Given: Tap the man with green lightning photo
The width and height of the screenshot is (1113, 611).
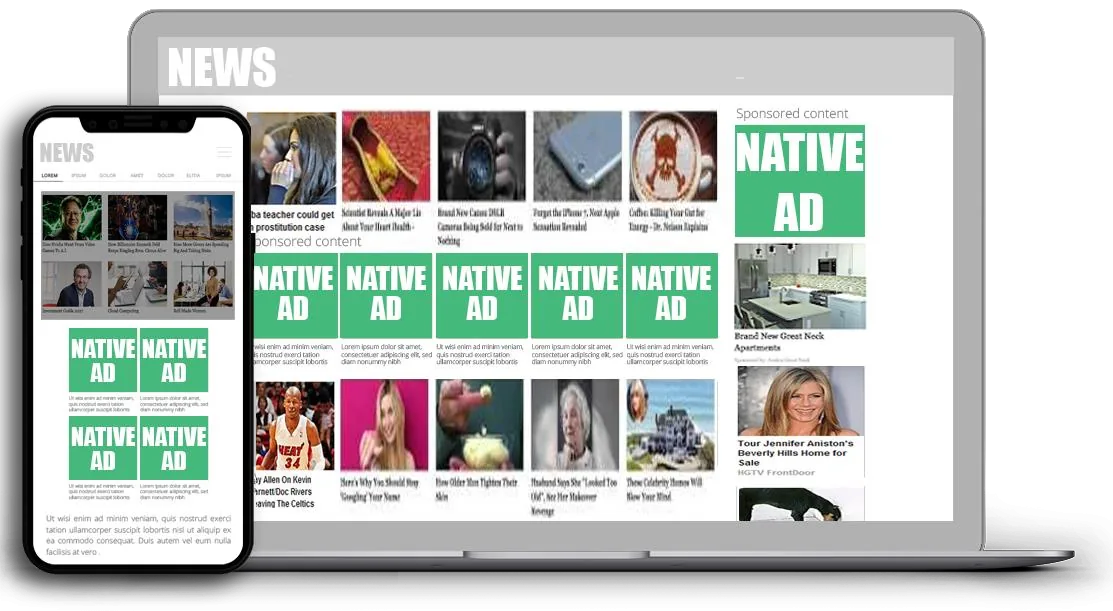Looking at the screenshot, I should pos(72,217).
